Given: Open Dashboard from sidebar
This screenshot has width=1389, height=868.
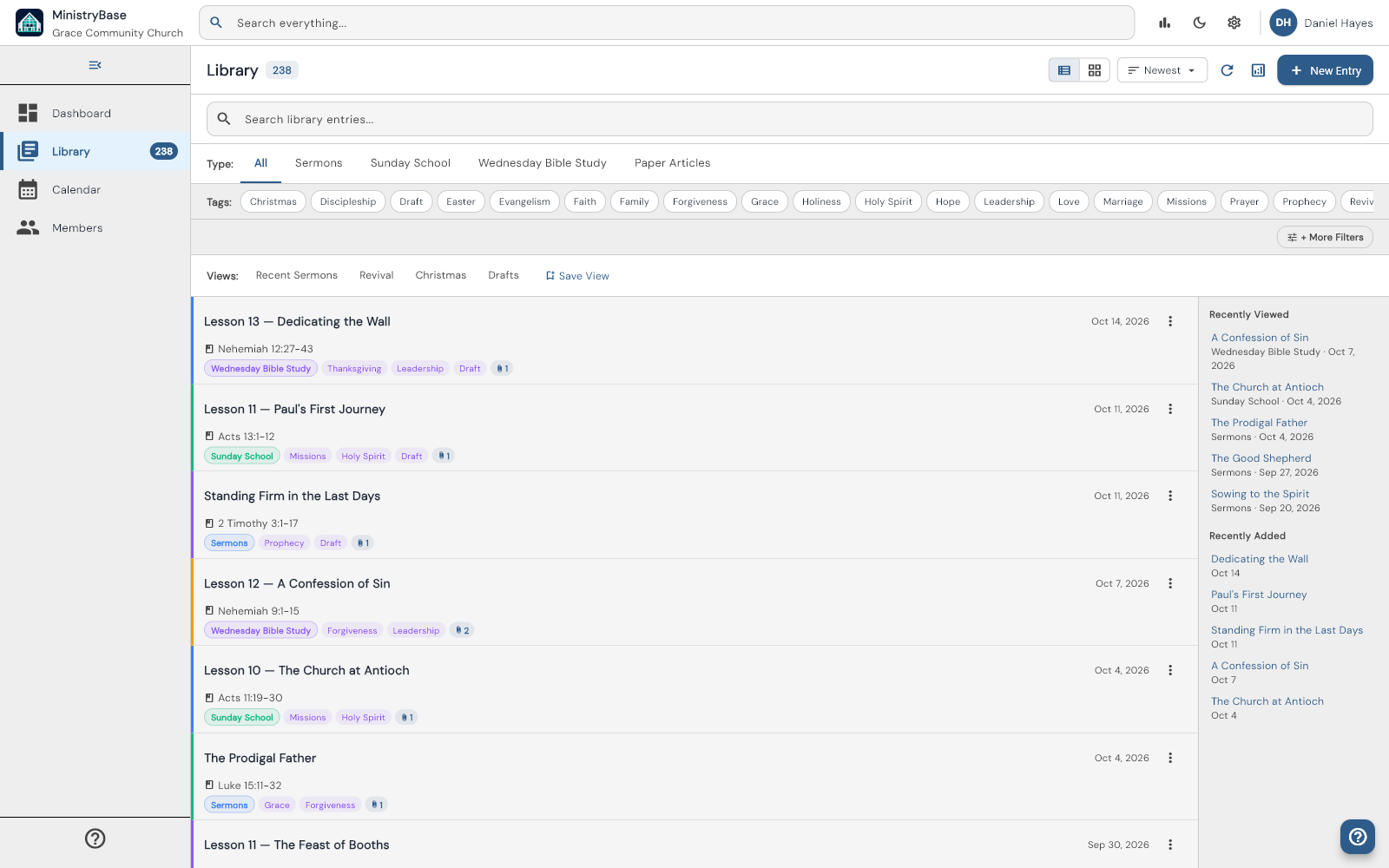Looking at the screenshot, I should coord(95,113).
